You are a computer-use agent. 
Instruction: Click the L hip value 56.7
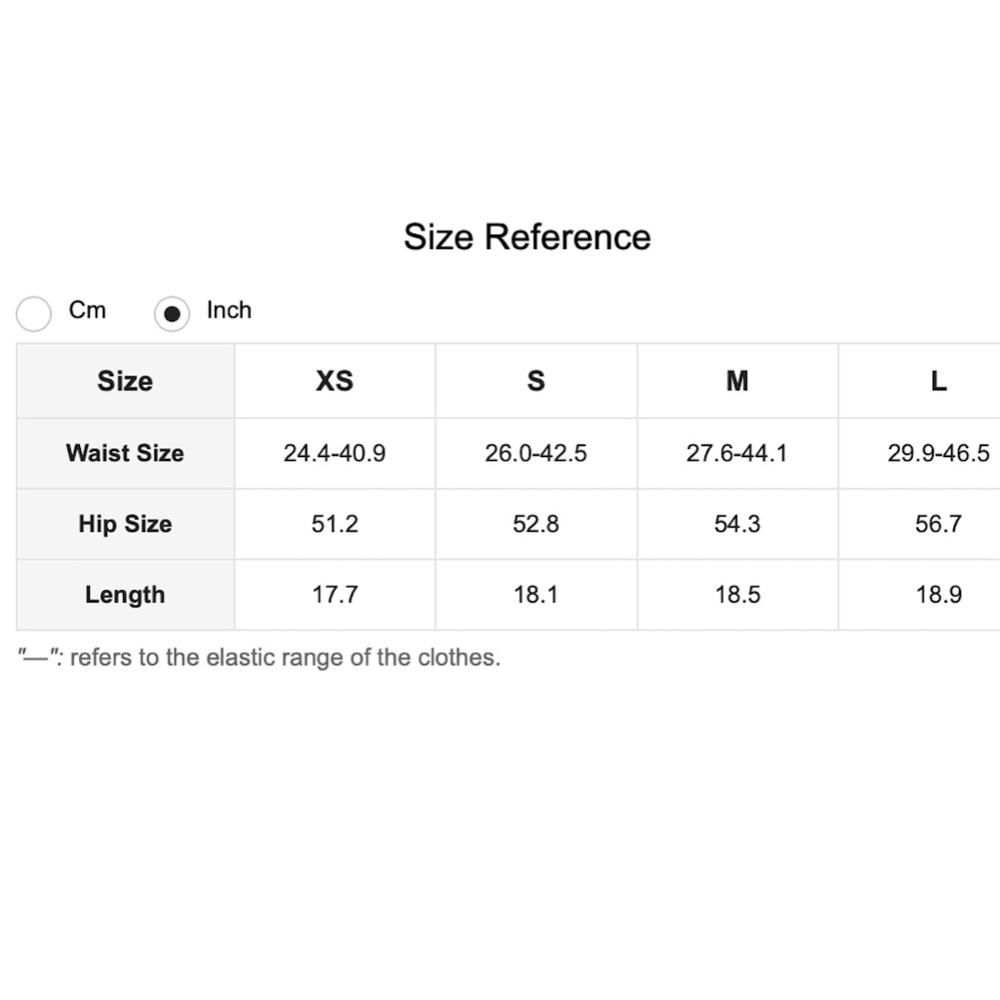pos(938,524)
